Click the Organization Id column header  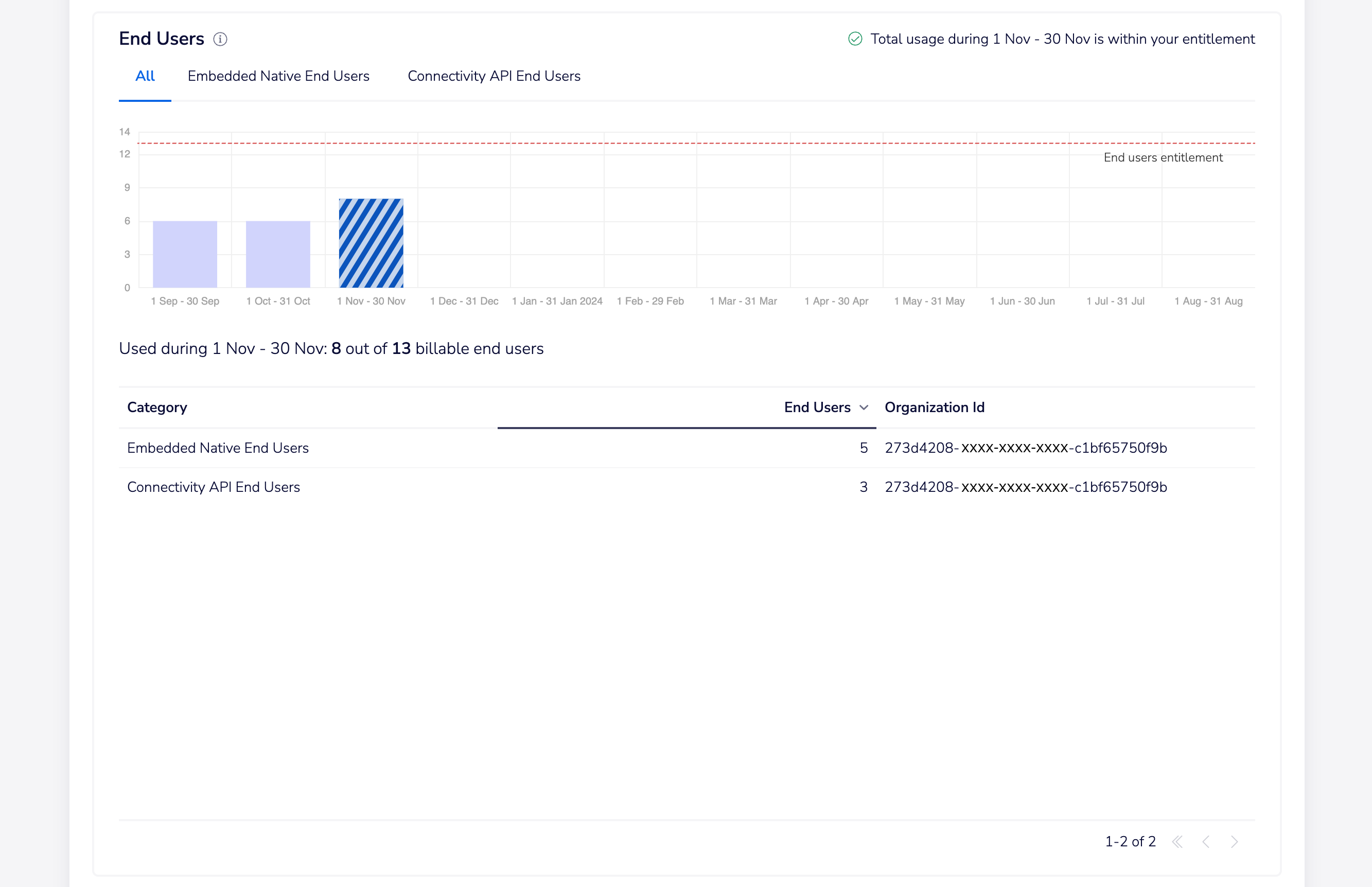tap(934, 408)
